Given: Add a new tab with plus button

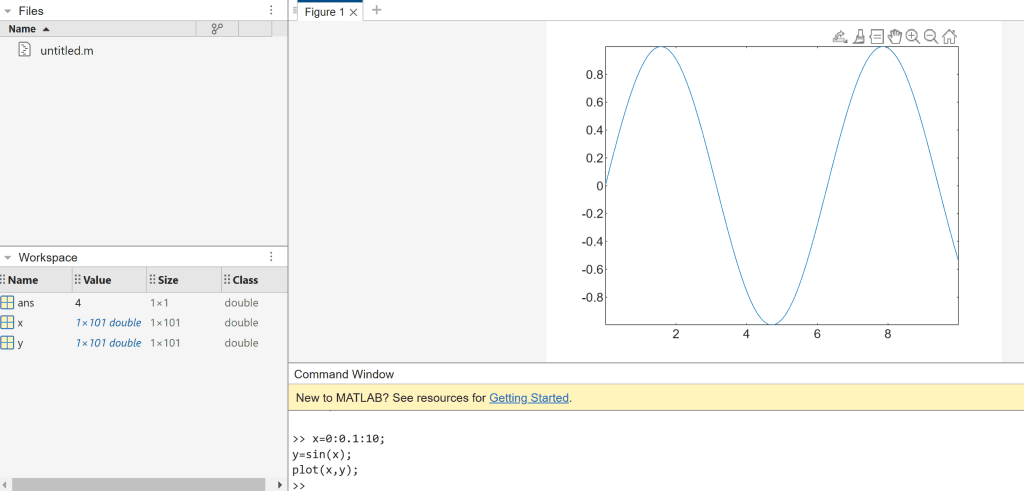Looking at the screenshot, I should (x=377, y=11).
